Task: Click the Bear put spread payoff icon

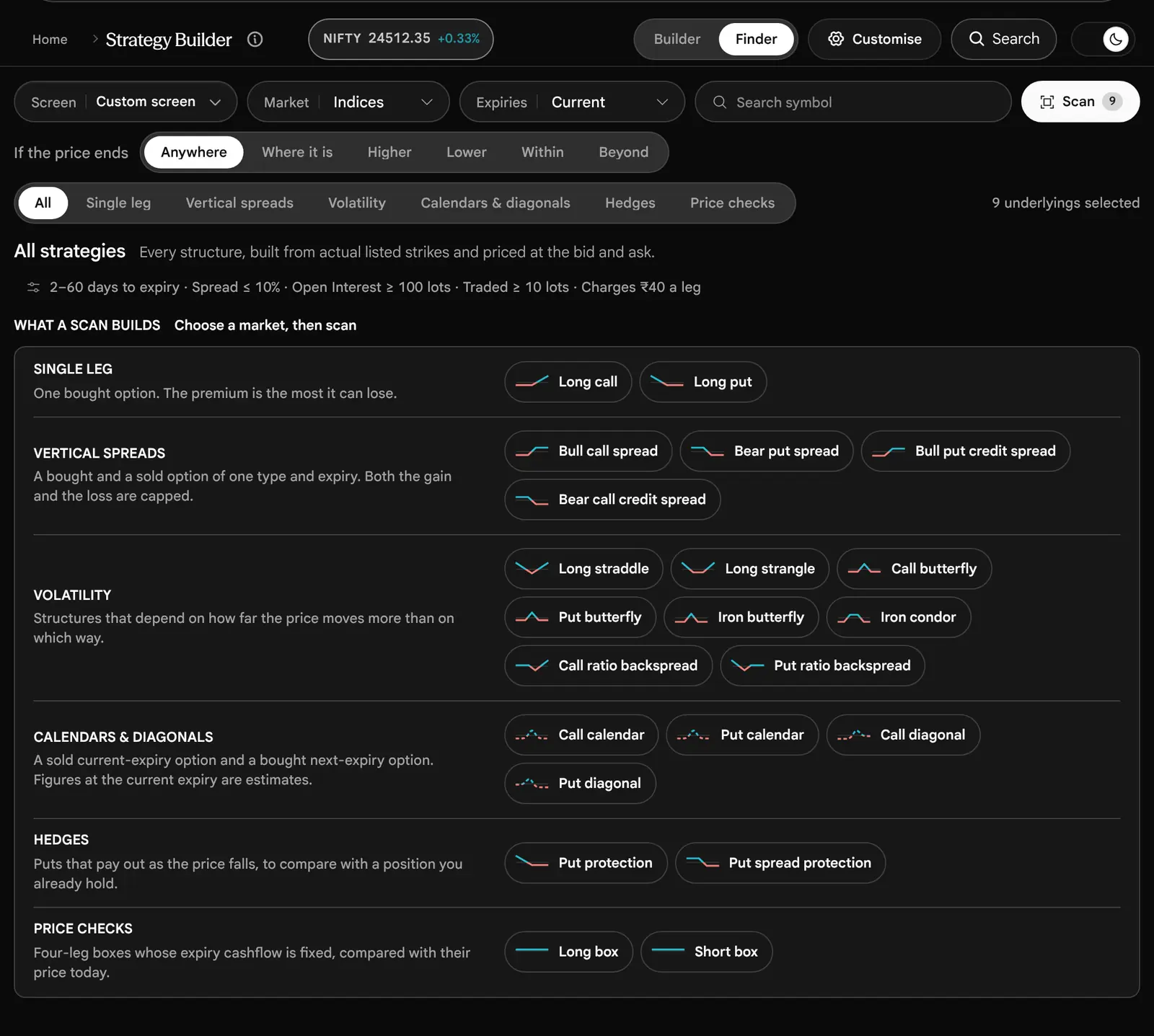Action: click(707, 451)
